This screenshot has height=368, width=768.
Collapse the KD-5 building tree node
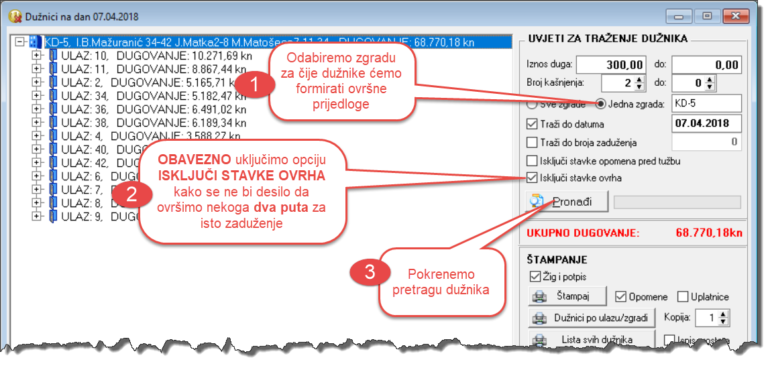click(21, 43)
